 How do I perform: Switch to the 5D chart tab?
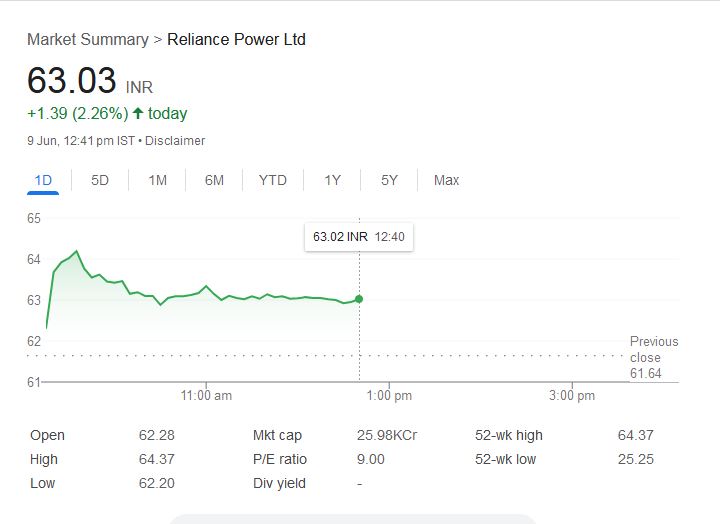pos(100,180)
